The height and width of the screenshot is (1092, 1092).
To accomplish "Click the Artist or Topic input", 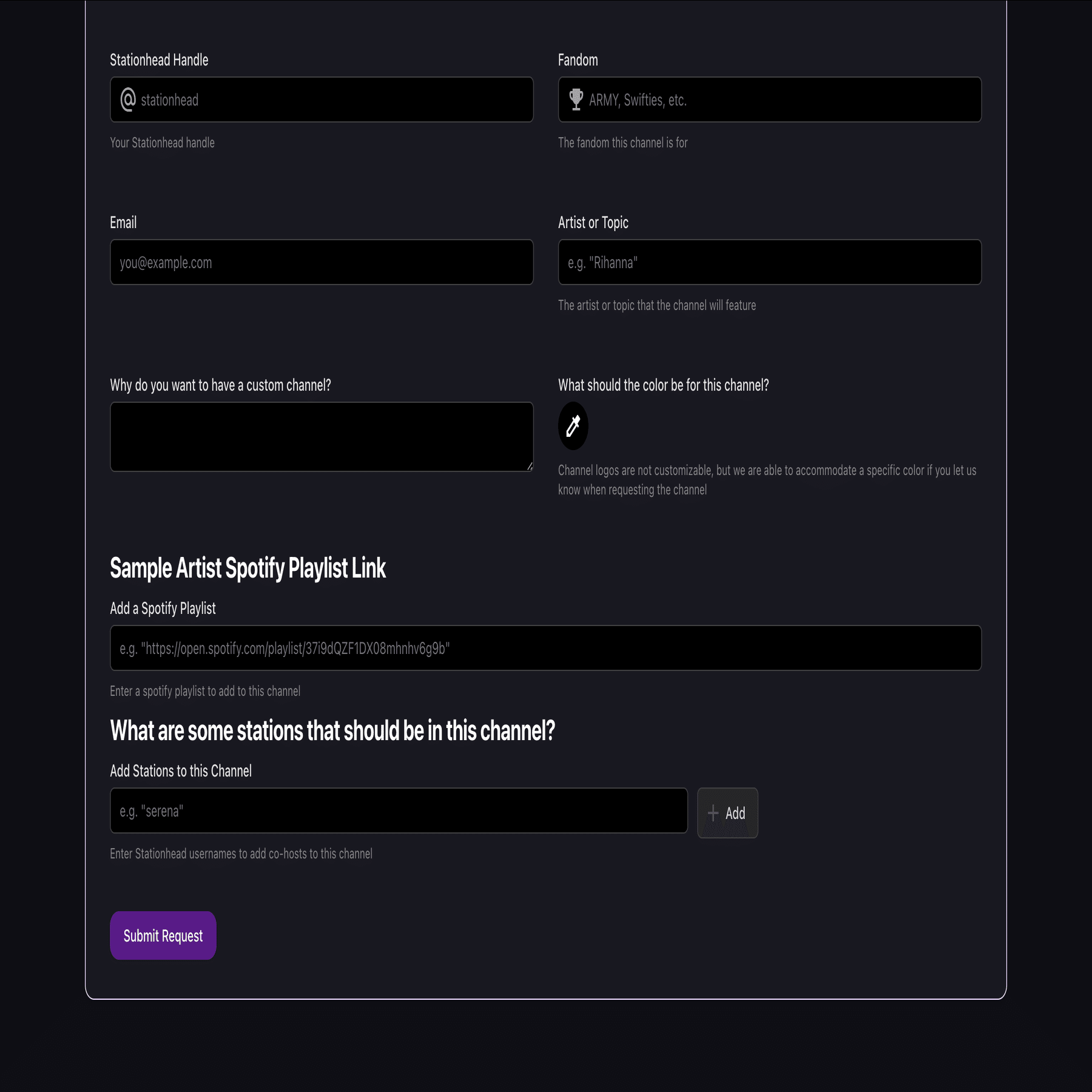I will pos(769,262).
